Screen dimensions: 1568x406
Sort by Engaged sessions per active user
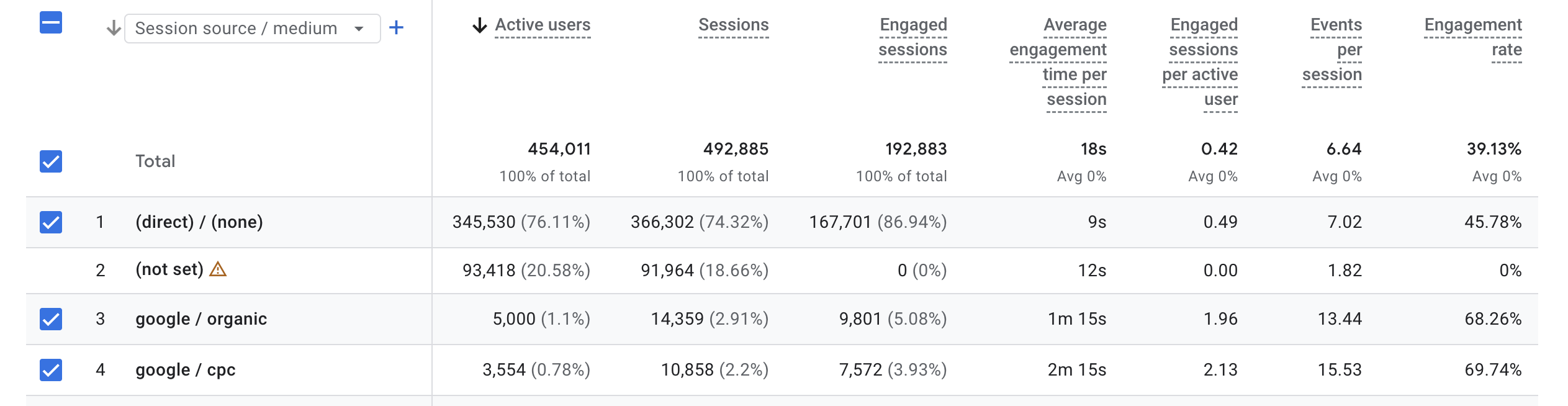tap(1201, 62)
